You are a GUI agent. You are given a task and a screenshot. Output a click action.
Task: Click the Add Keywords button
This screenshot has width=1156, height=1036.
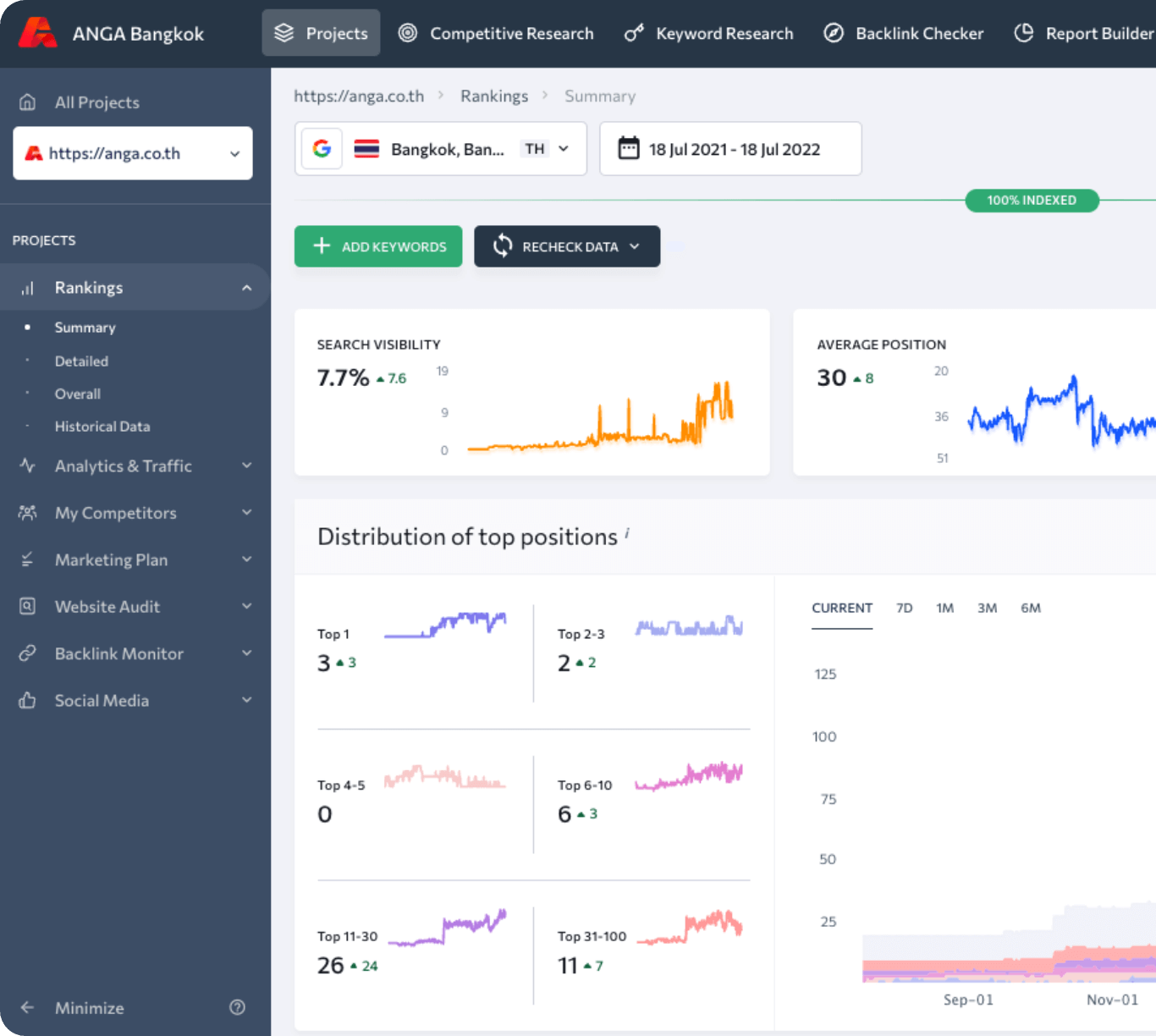(378, 246)
